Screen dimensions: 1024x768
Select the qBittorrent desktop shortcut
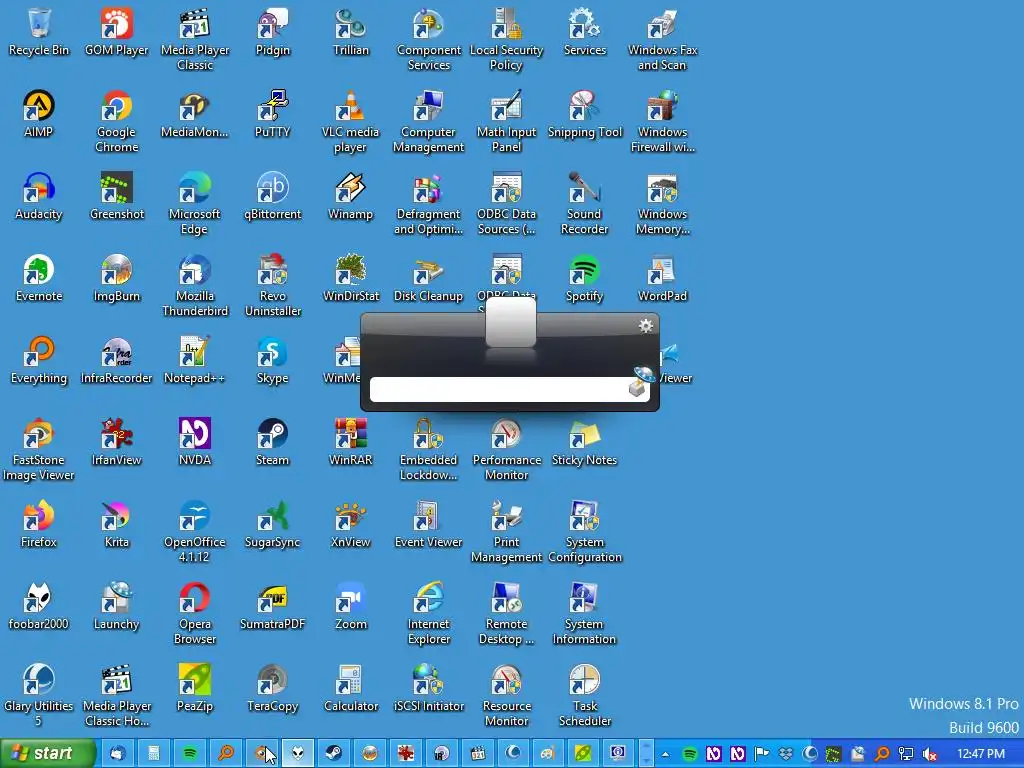coord(273,197)
